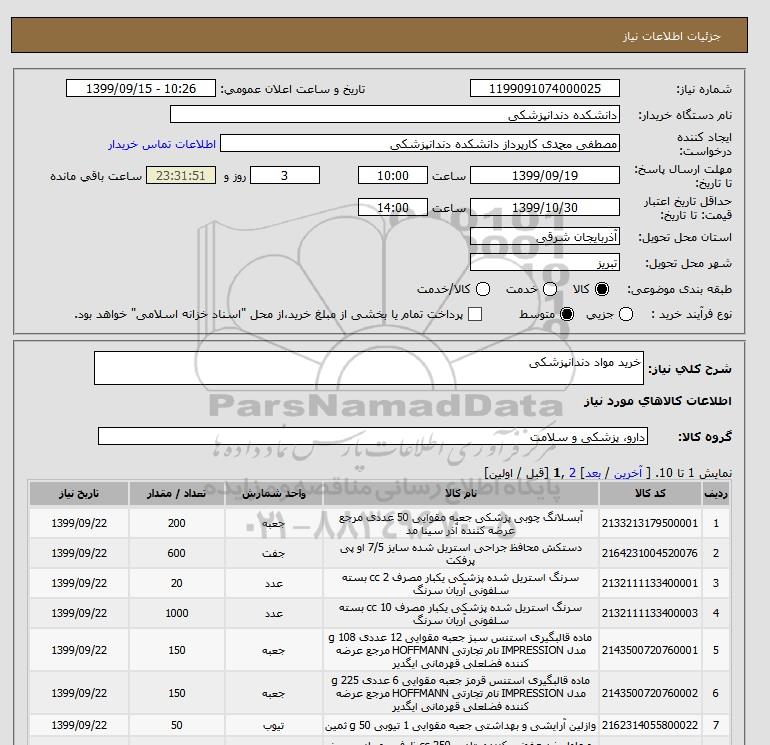Click unit جفت in row 2

pos(274,553)
